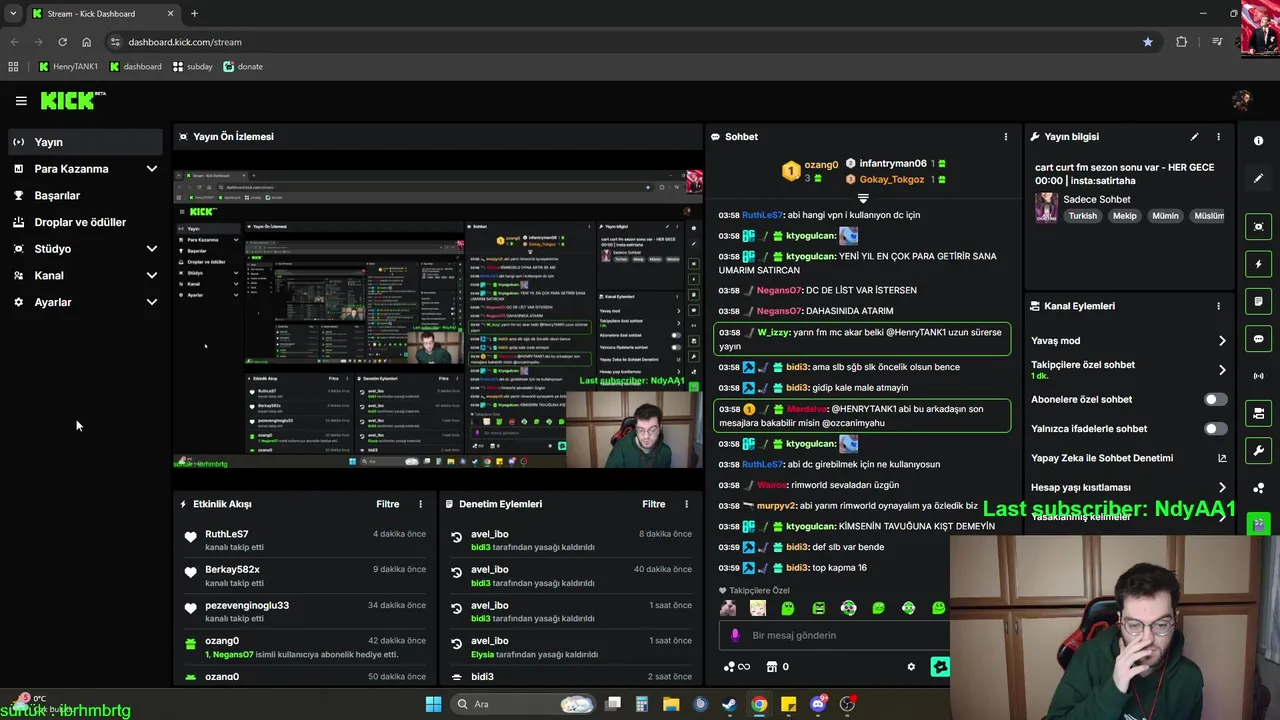The height and width of the screenshot is (720, 1280).
Task: Click the points icon below chat input
Action: click(x=729, y=667)
